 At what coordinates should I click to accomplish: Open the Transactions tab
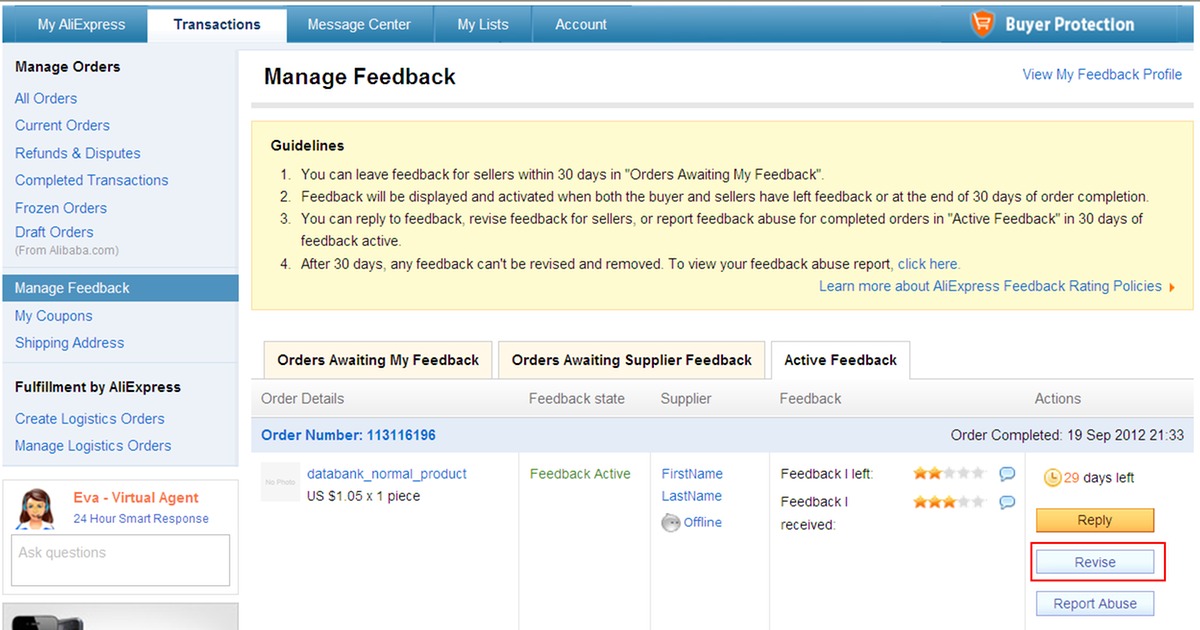[217, 24]
